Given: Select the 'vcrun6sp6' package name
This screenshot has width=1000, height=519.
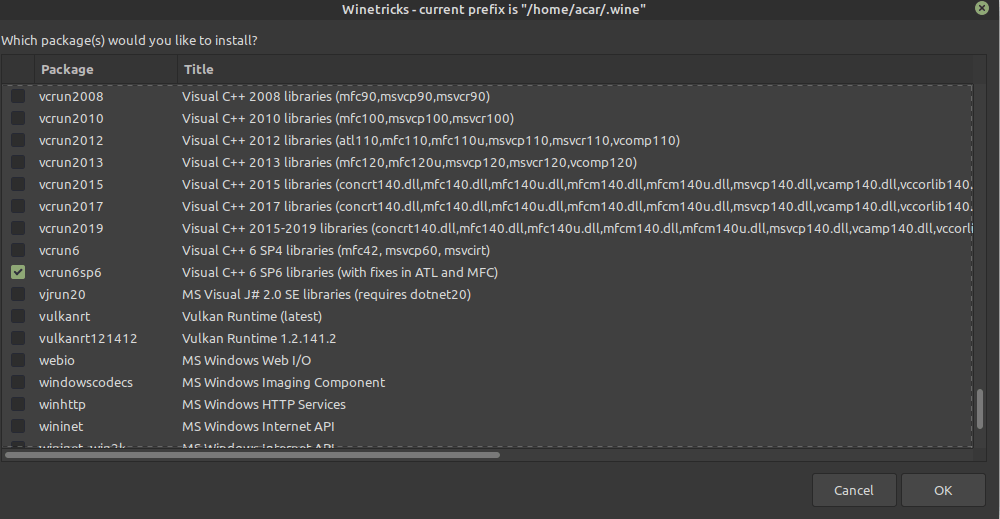Looking at the screenshot, I should (70, 272).
